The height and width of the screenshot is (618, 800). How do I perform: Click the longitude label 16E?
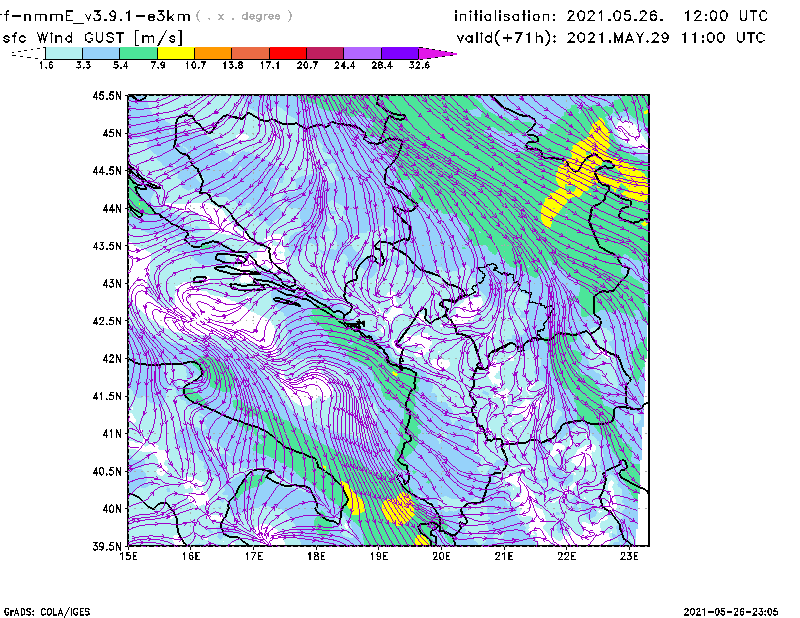click(x=191, y=556)
